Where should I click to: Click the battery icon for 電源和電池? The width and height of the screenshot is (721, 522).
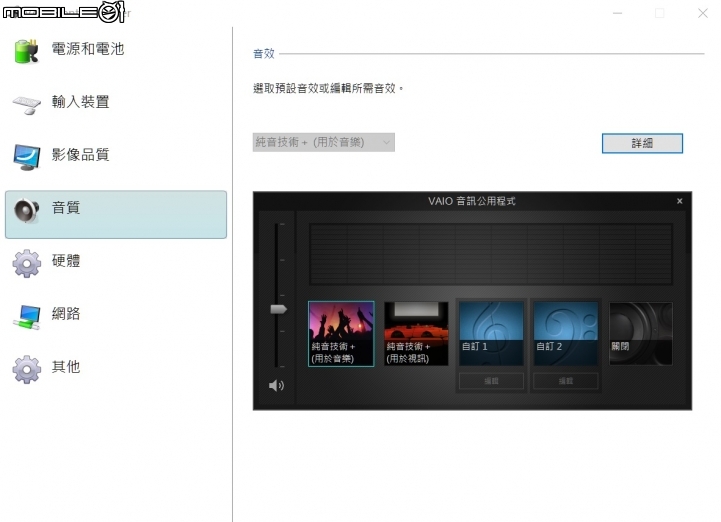[26, 51]
